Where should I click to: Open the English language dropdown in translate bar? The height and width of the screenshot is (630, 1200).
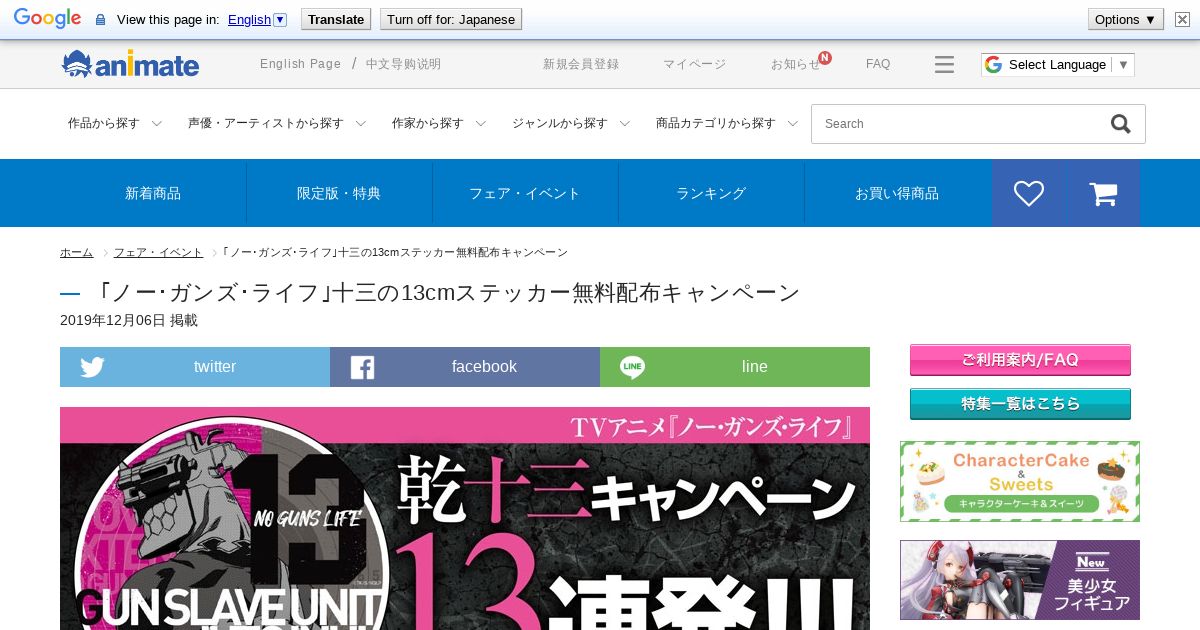pyautogui.click(x=257, y=19)
